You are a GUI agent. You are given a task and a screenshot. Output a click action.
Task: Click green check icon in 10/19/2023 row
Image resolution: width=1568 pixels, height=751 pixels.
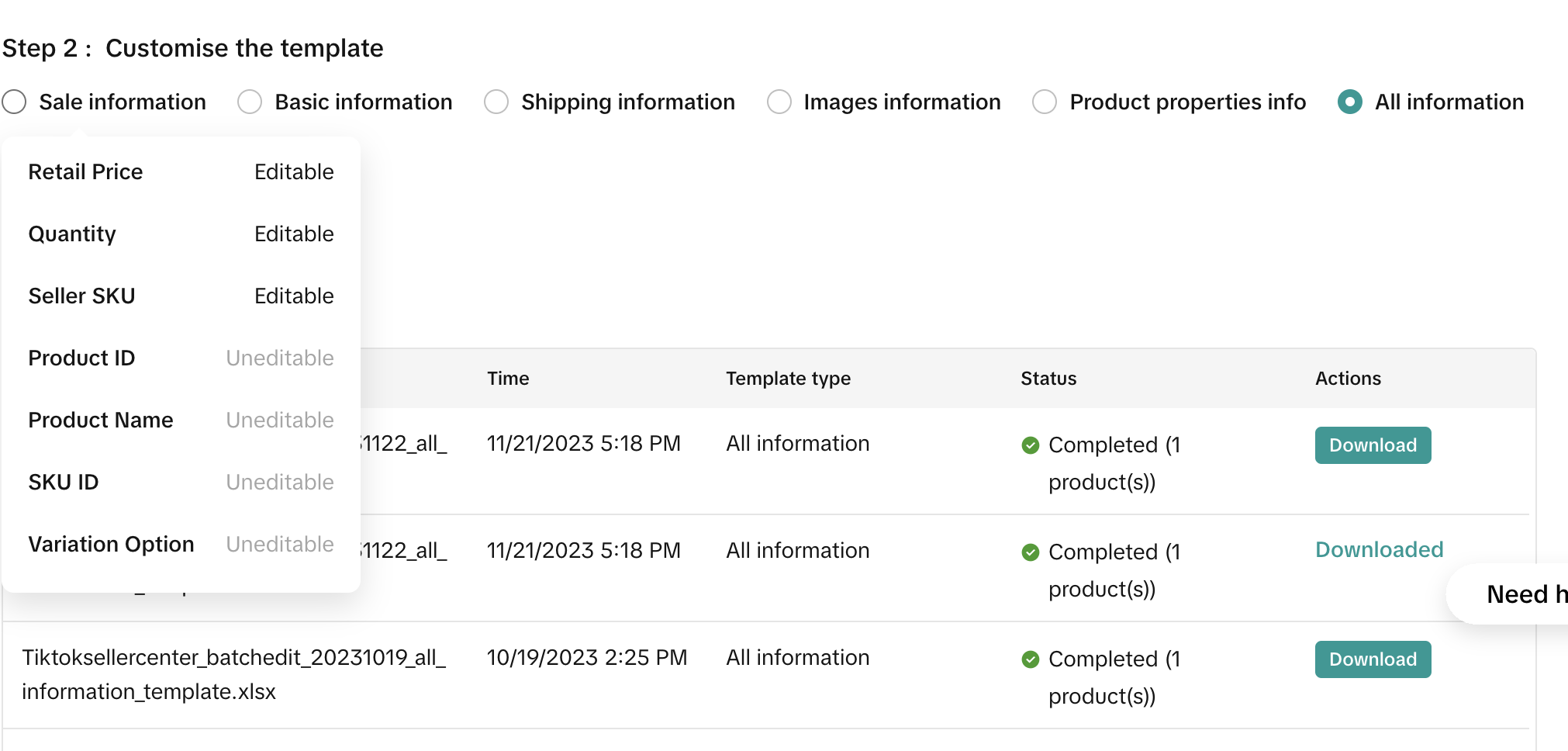point(1031,659)
